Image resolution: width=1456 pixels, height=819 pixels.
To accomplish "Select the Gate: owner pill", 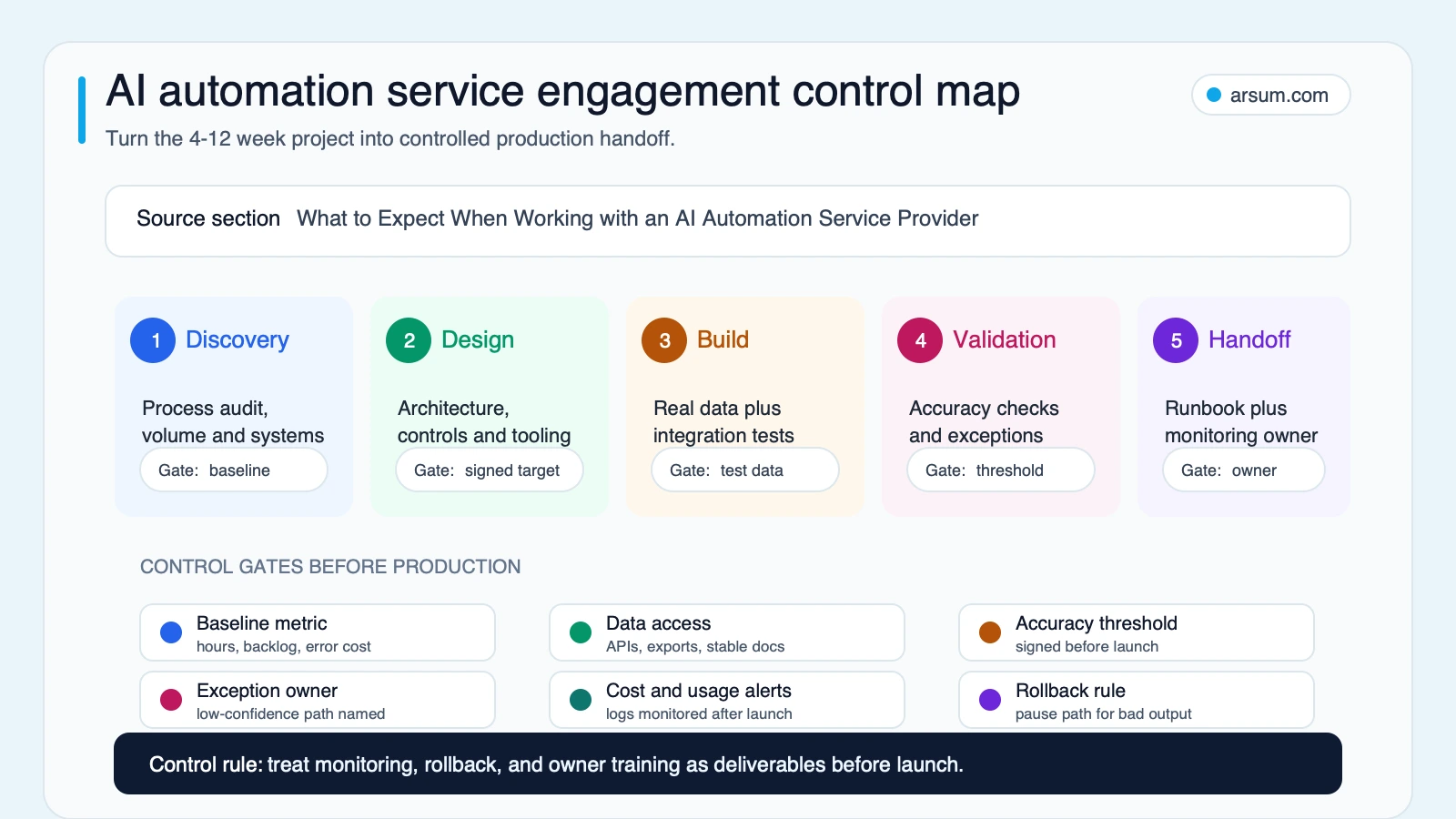I will [1244, 470].
